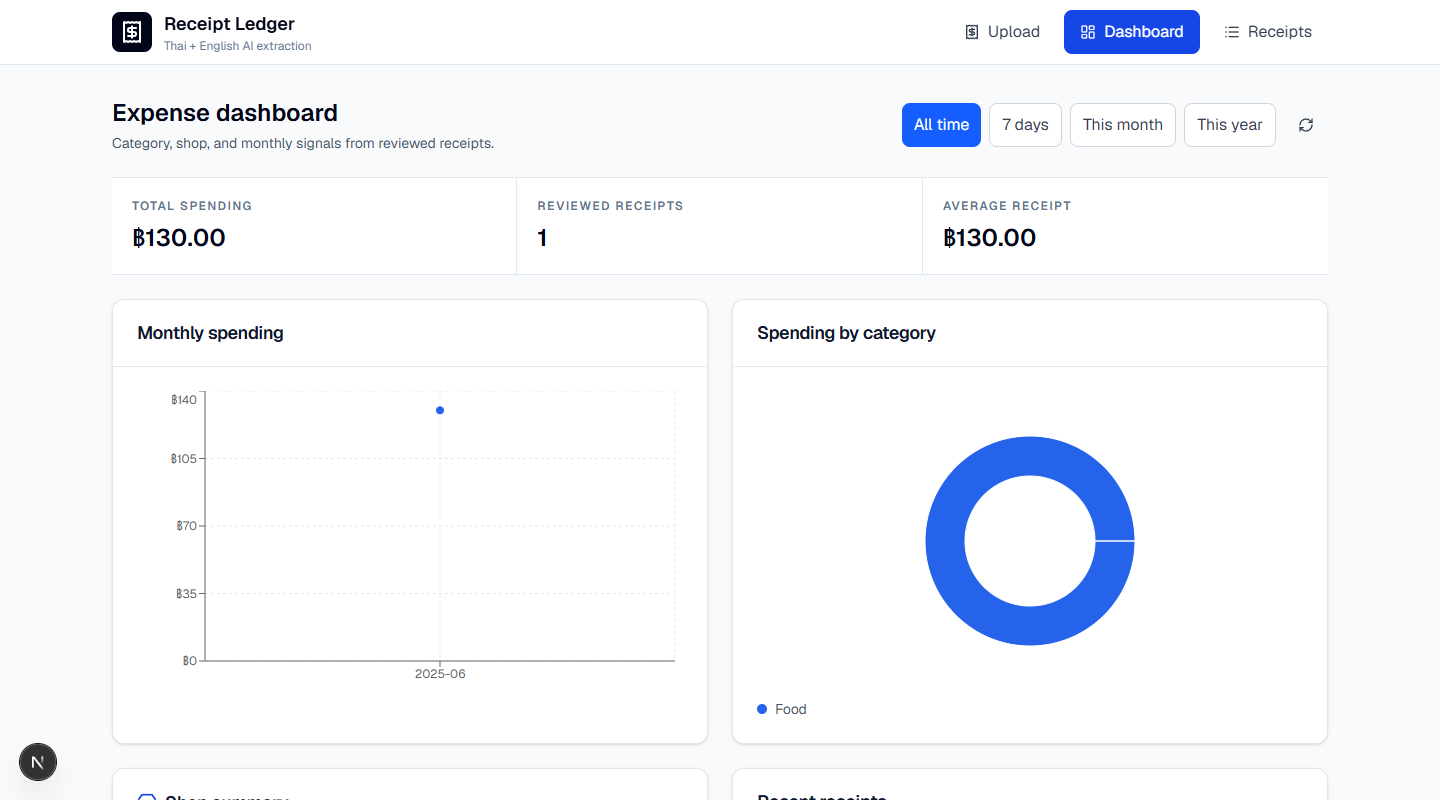Click the Expense dashboard heading
Viewport: 1440px width, 800px height.
[x=225, y=113]
